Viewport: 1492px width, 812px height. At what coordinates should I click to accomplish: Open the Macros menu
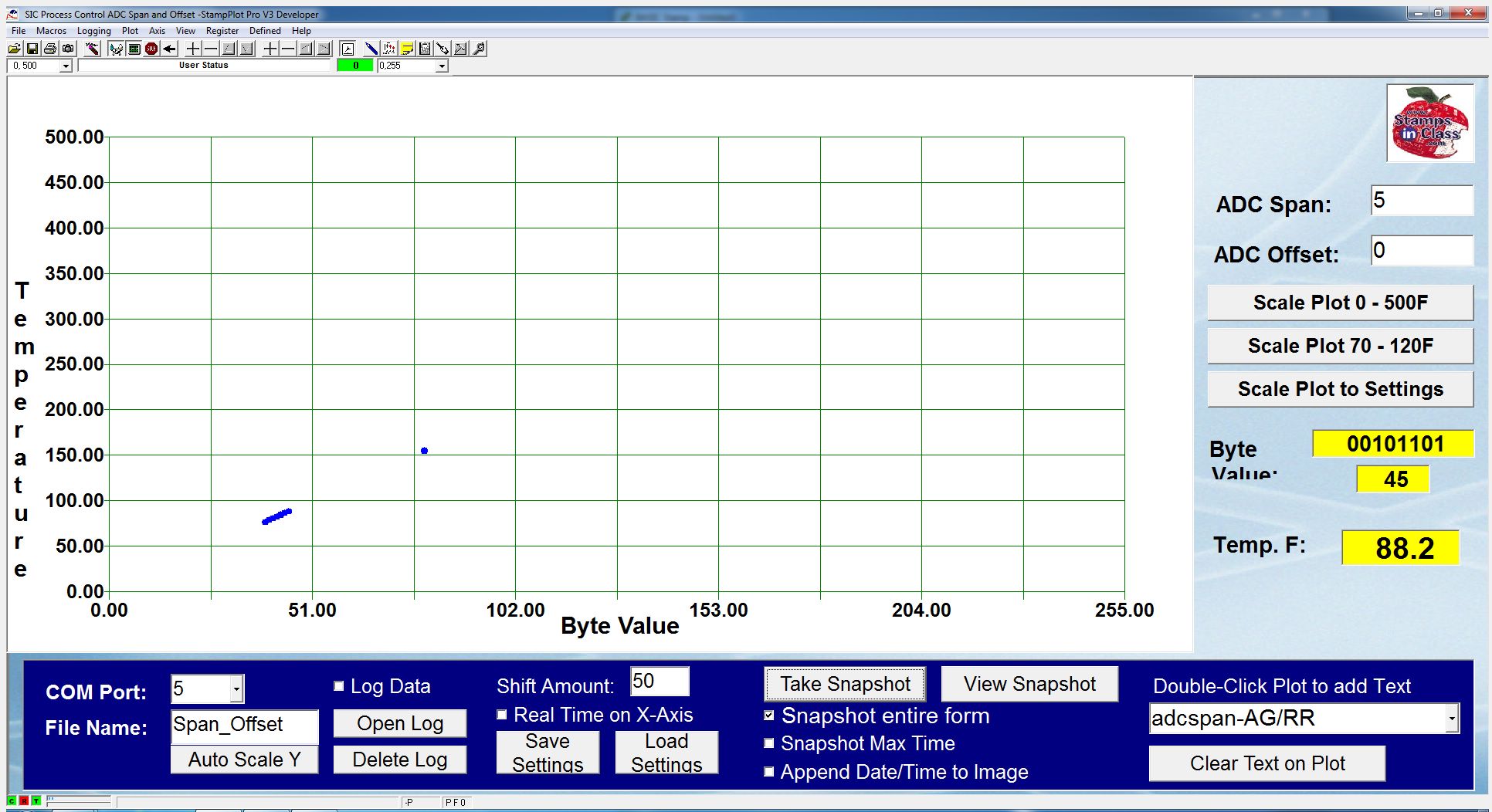(x=51, y=31)
